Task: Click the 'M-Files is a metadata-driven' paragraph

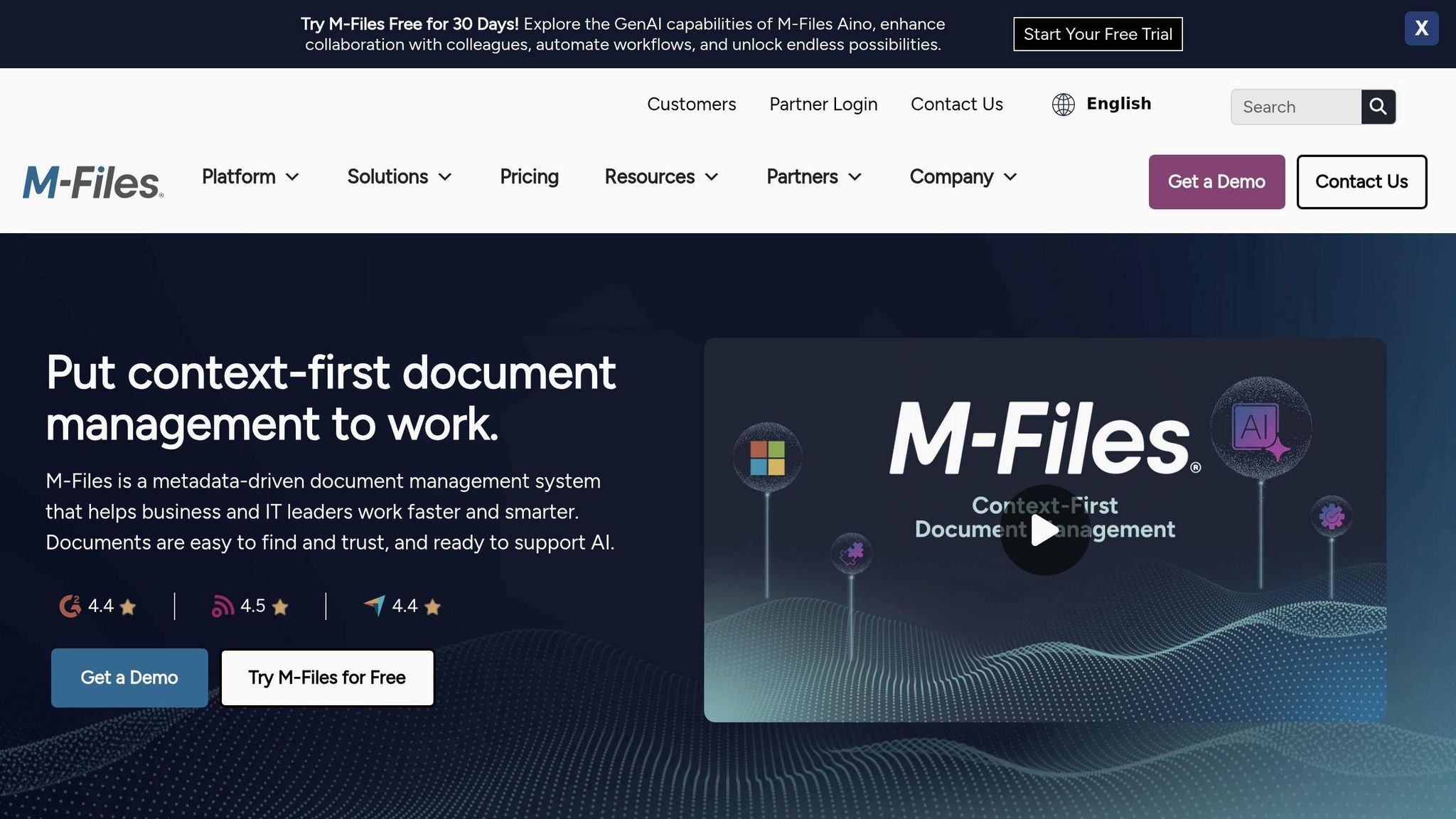Action: pyautogui.click(x=330, y=512)
